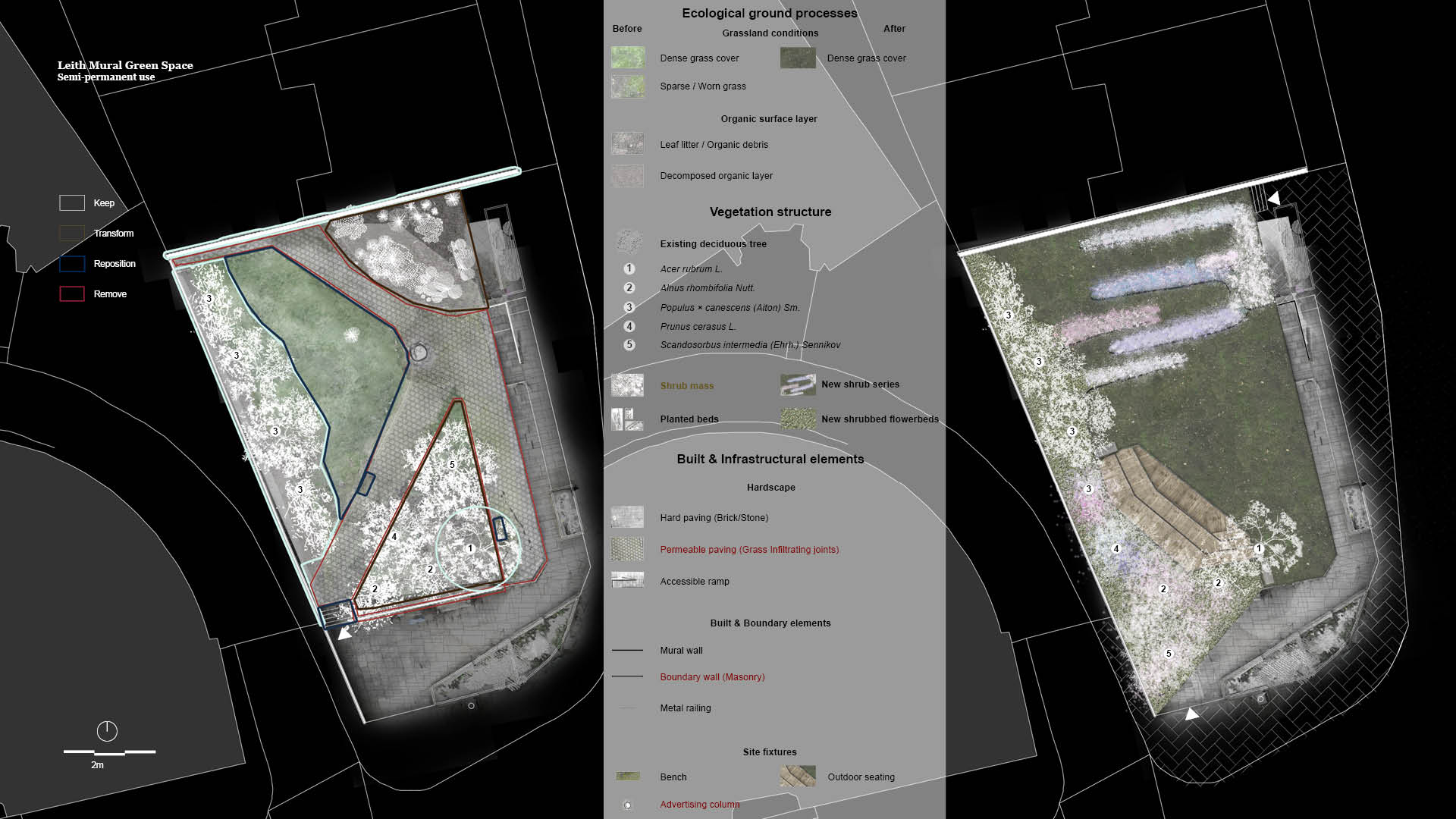Click the 'Built & Infrastructural elements' heading
Viewport: 1456px width, 819px height.
pos(770,459)
